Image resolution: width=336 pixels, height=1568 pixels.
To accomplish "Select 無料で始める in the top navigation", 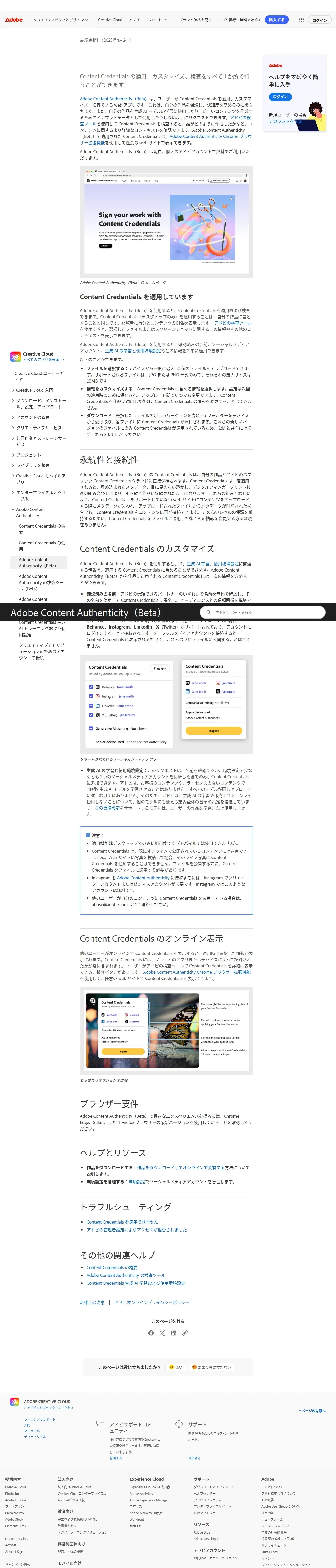I will tap(251, 20).
